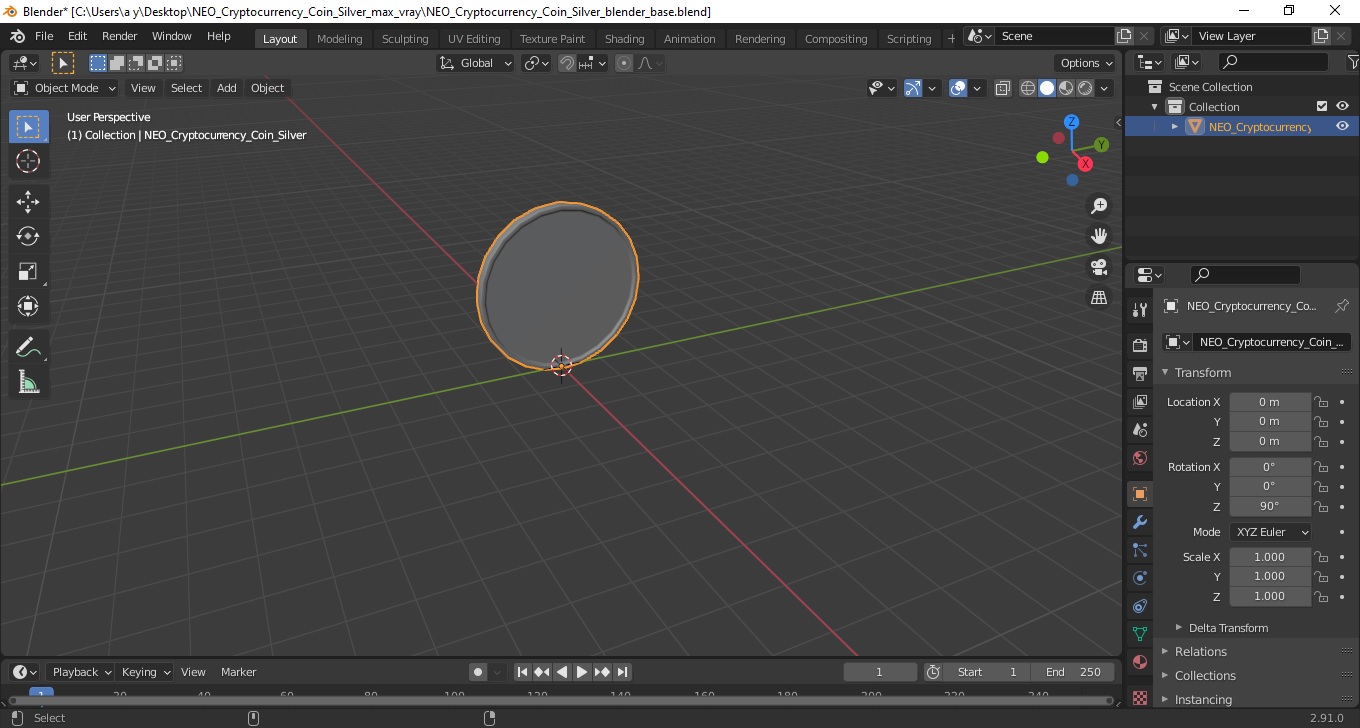Pick the Measure tool

click(x=28, y=382)
